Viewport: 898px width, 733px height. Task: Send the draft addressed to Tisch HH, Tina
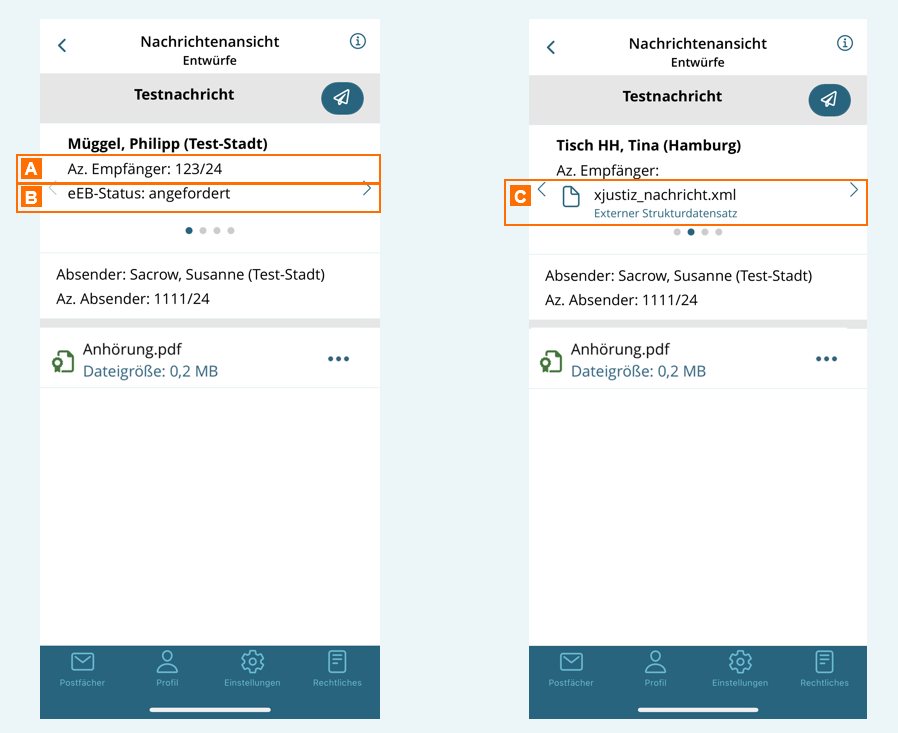(829, 99)
